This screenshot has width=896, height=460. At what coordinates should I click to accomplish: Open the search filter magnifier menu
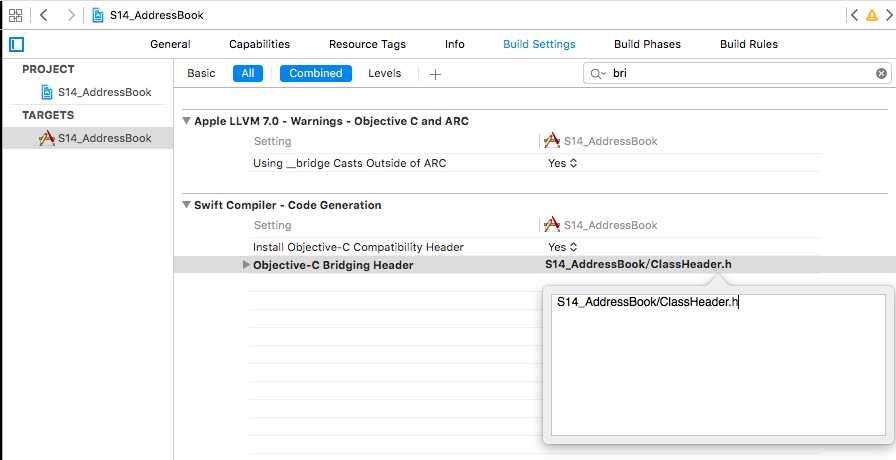coord(598,74)
